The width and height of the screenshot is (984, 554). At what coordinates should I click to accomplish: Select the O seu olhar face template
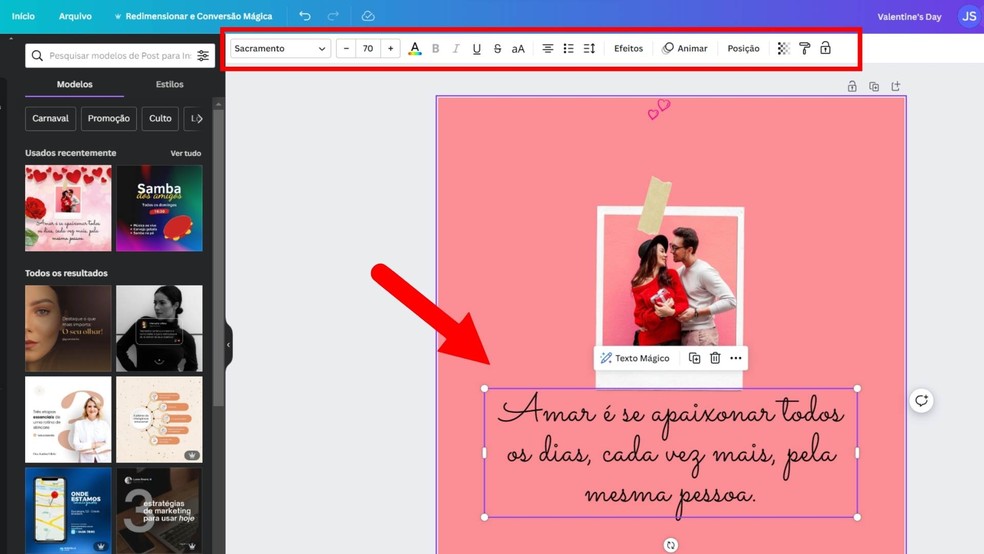tap(68, 328)
